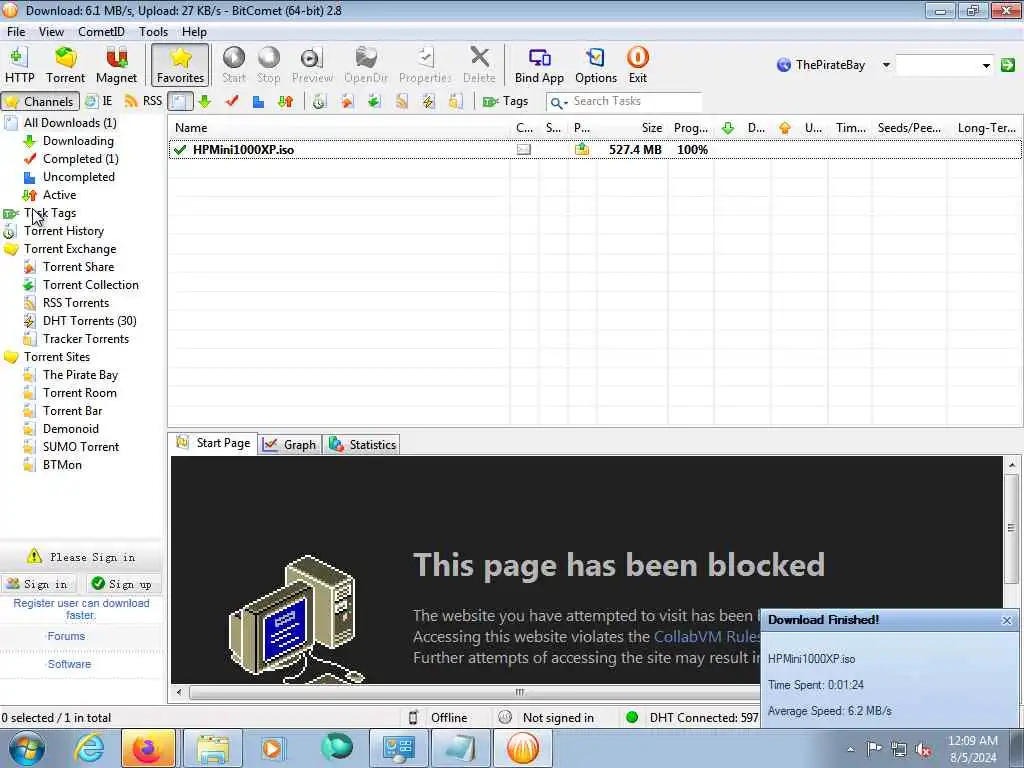Open the File menu

point(16,31)
